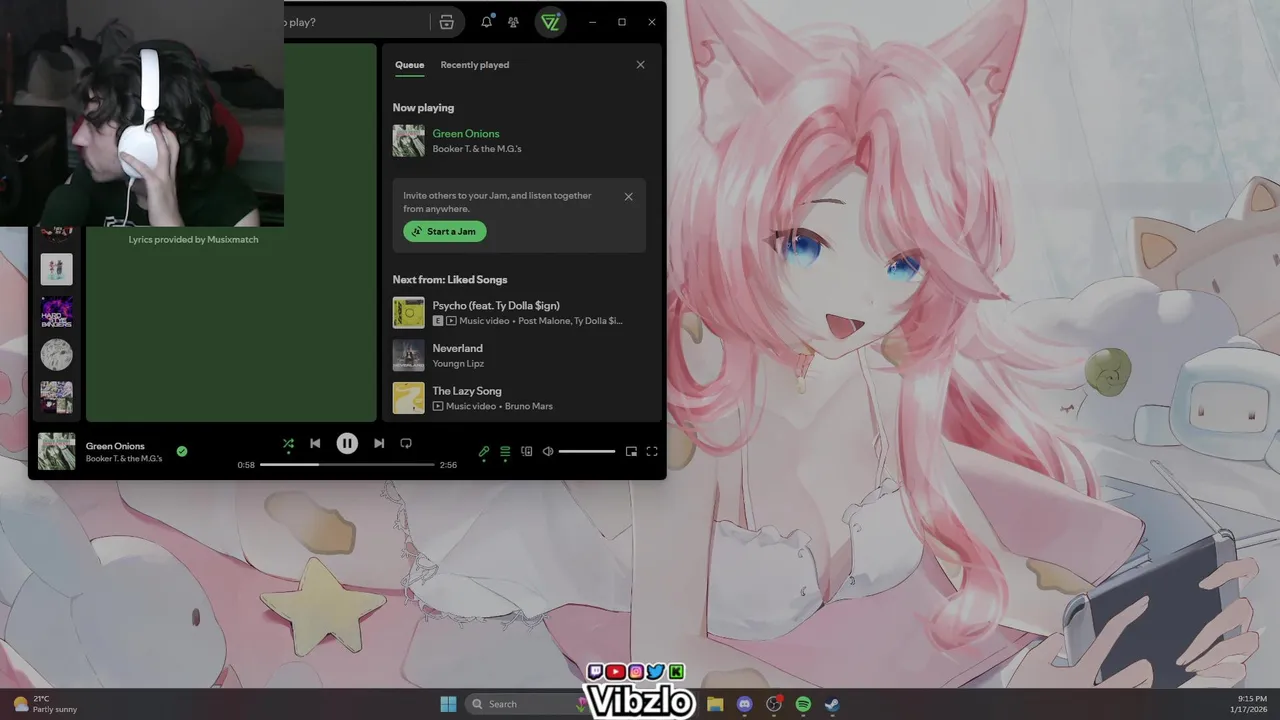Open Steam from the taskbar

click(x=832, y=704)
